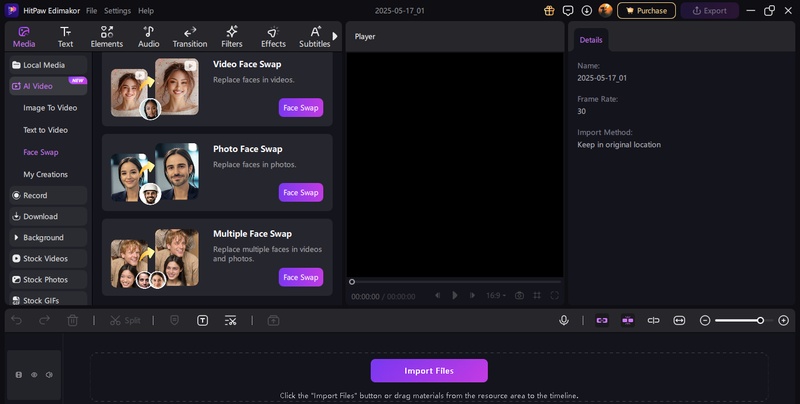Screen dimensions: 800x404
Task: Open the 16:9 aspect ratio dropdown
Action: pos(497,295)
